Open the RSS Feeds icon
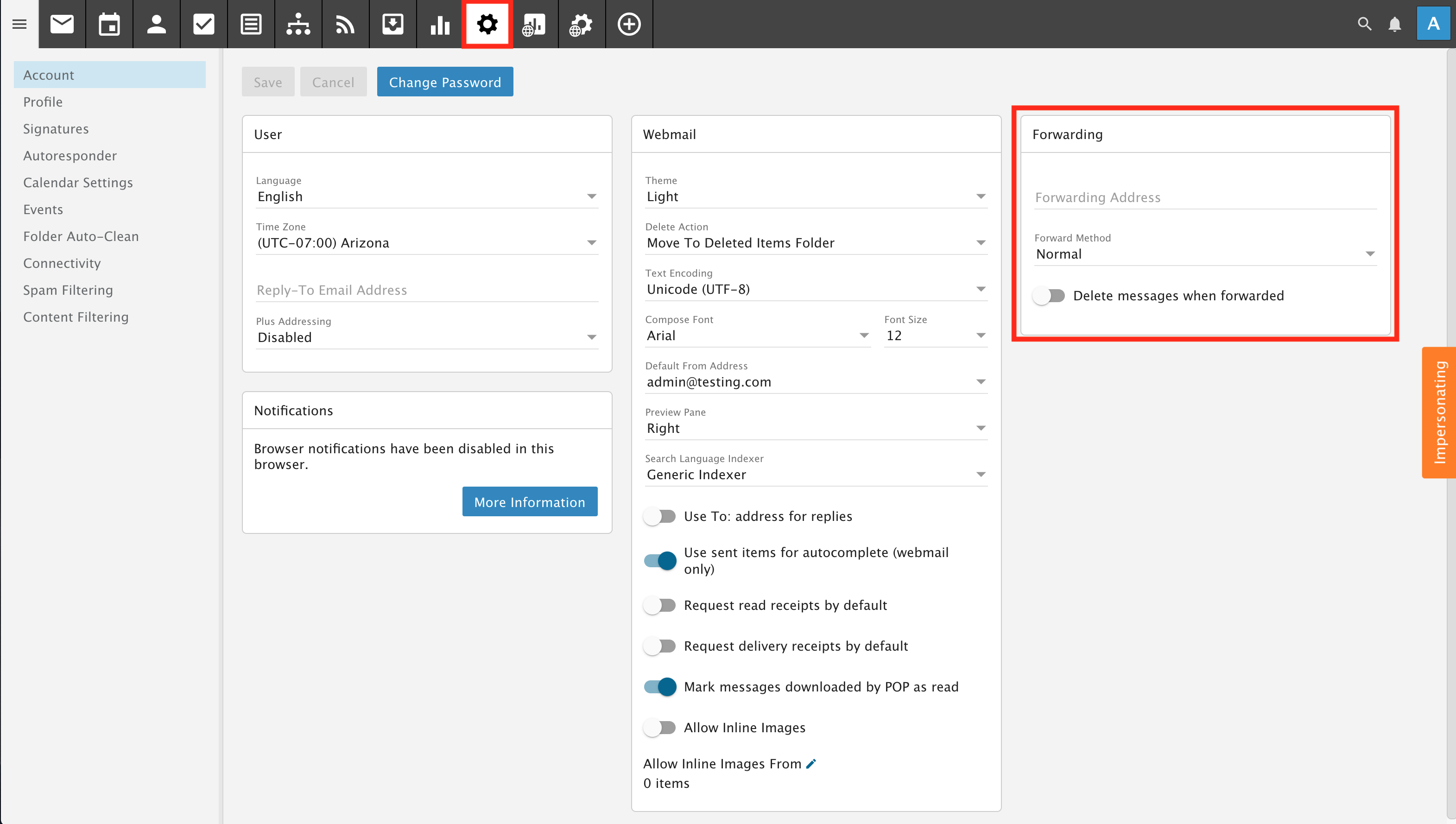 [x=345, y=25]
